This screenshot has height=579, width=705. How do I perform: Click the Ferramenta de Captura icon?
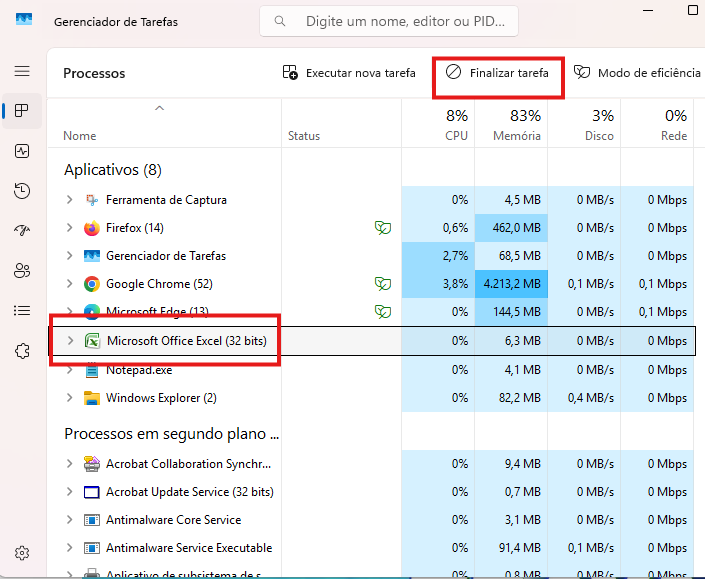(92, 200)
